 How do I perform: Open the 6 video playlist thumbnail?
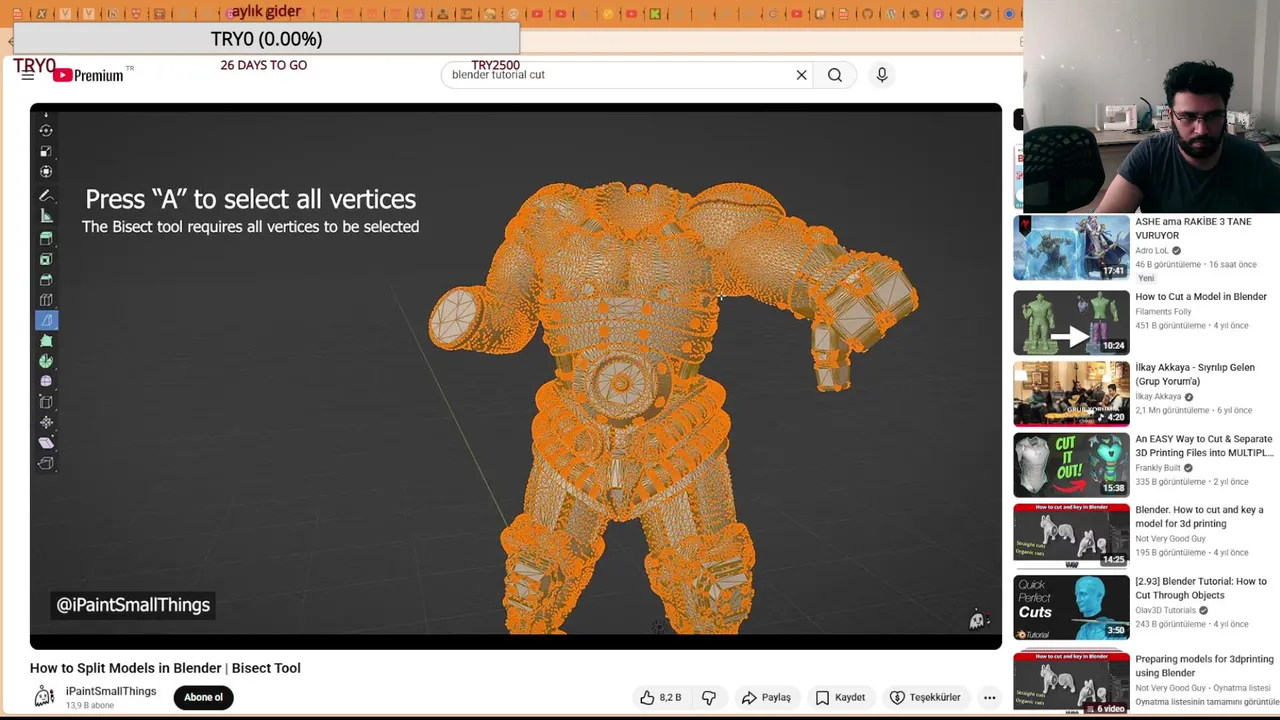click(1071, 684)
